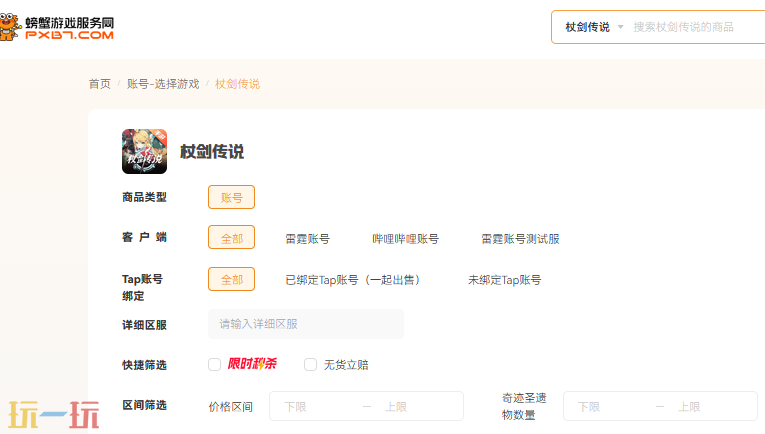
Task: Filter by 雷霆账号测试服 client
Action: pyautogui.click(x=520, y=238)
